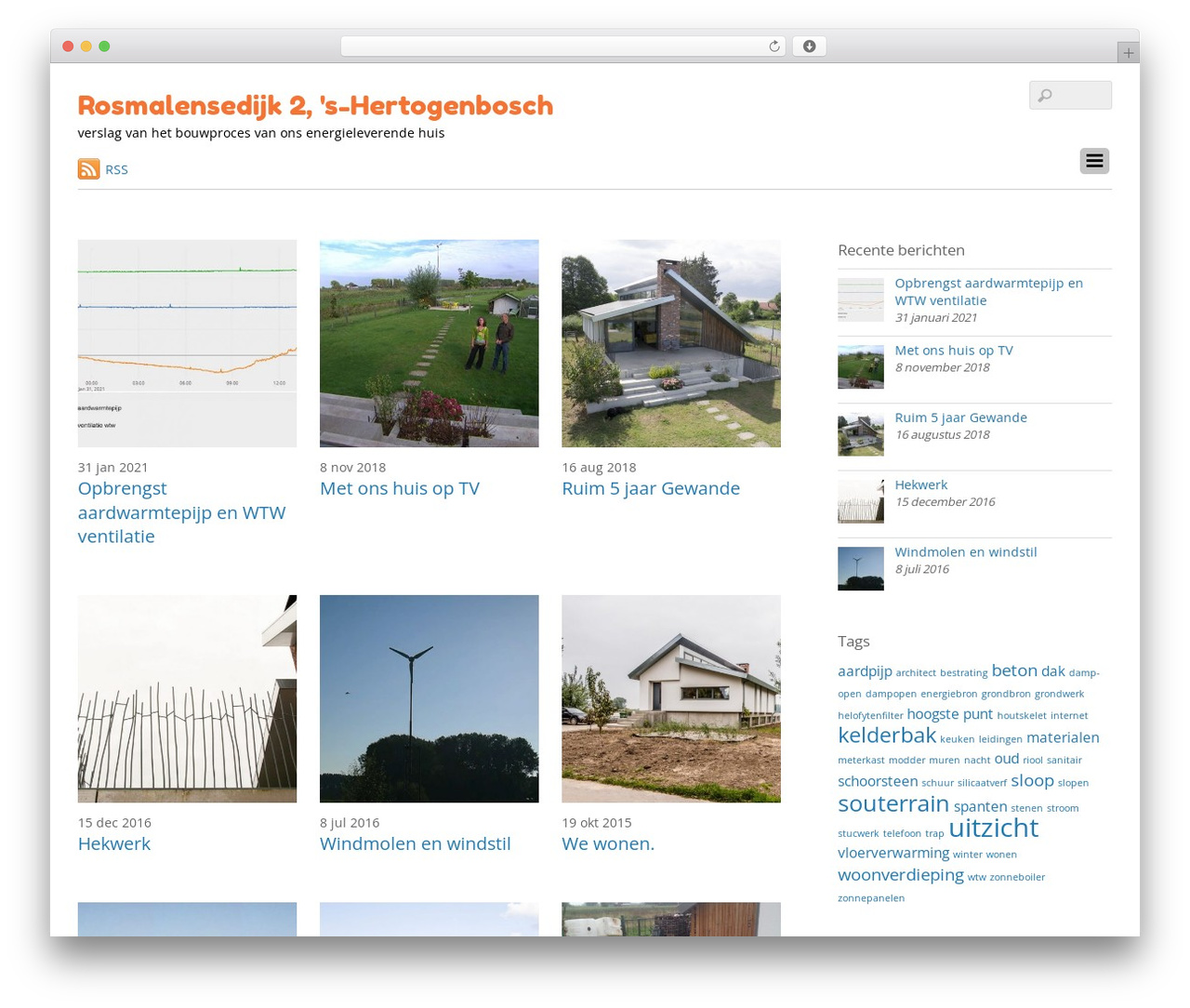Open 'Windmolen en windstil' post title in grid
This screenshot has width=1190, height=1008.
[416, 843]
